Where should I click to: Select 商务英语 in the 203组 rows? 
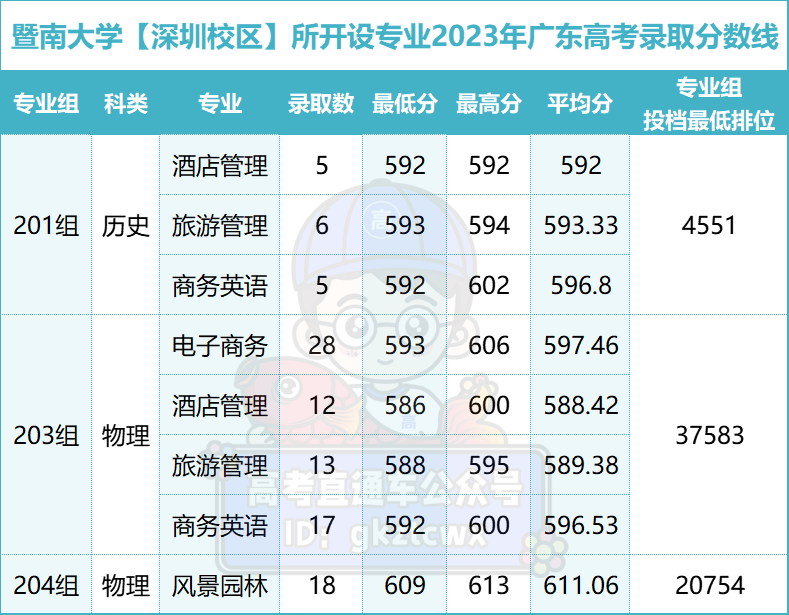tap(220, 525)
